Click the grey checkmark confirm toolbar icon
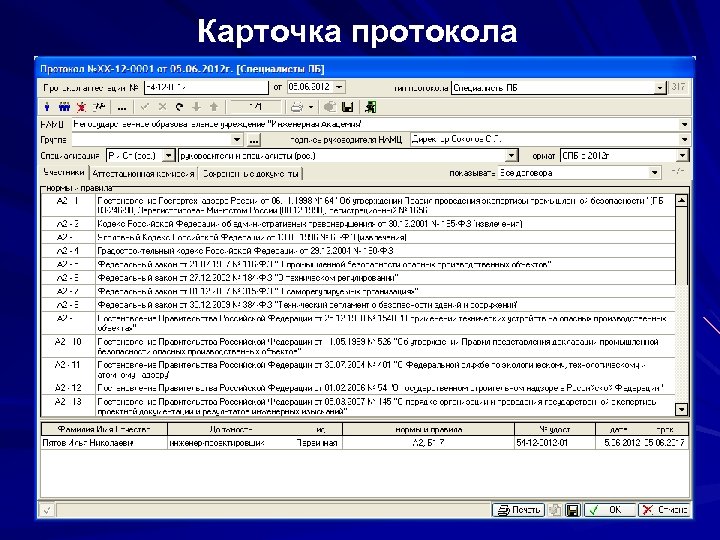 145,107
